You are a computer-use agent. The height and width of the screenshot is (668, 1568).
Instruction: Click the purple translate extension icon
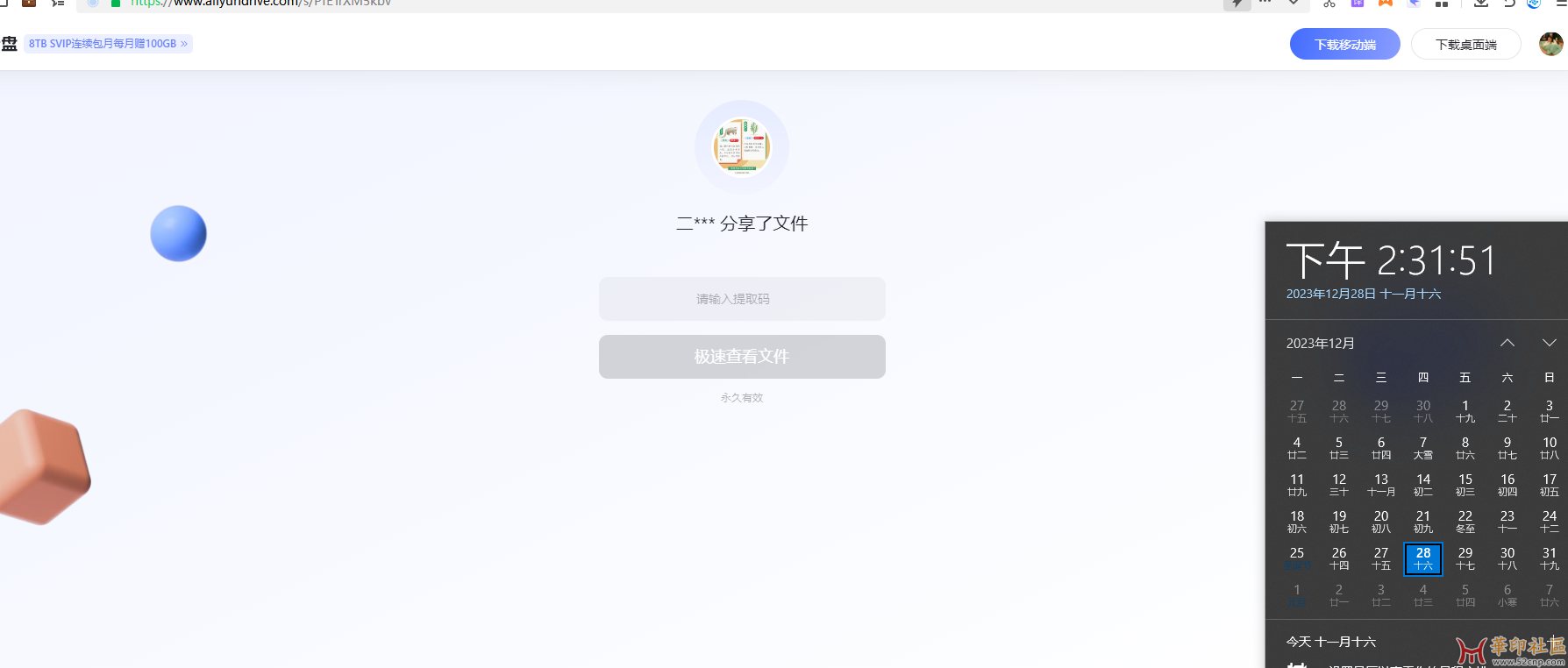[1358, 4]
